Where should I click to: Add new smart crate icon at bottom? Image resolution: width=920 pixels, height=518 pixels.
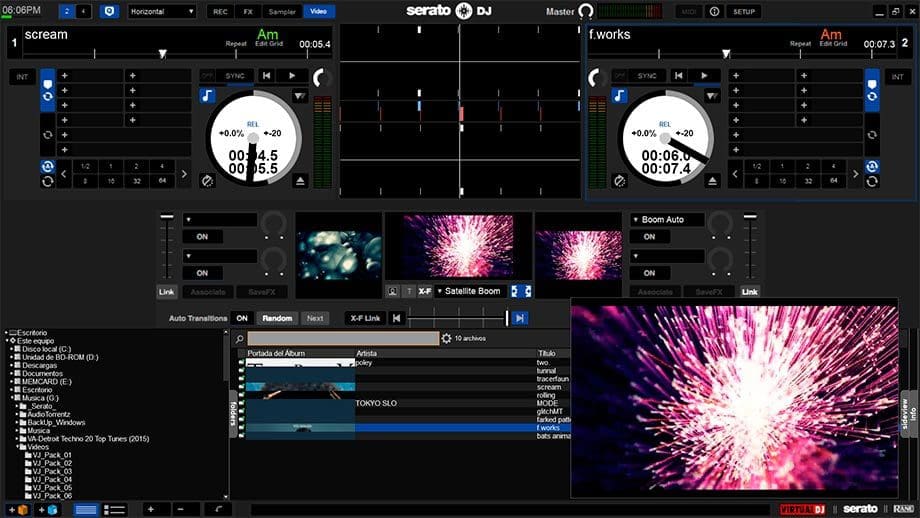pyautogui.click(x=48, y=509)
